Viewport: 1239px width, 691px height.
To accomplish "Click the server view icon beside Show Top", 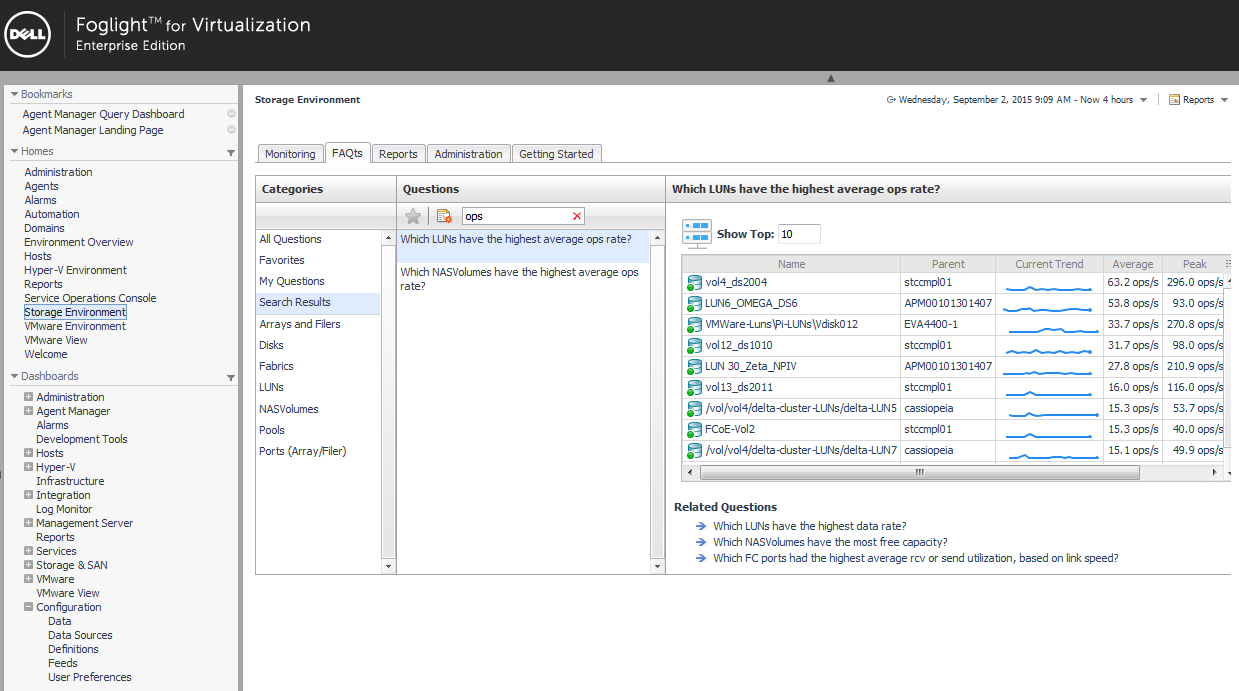I will point(696,234).
